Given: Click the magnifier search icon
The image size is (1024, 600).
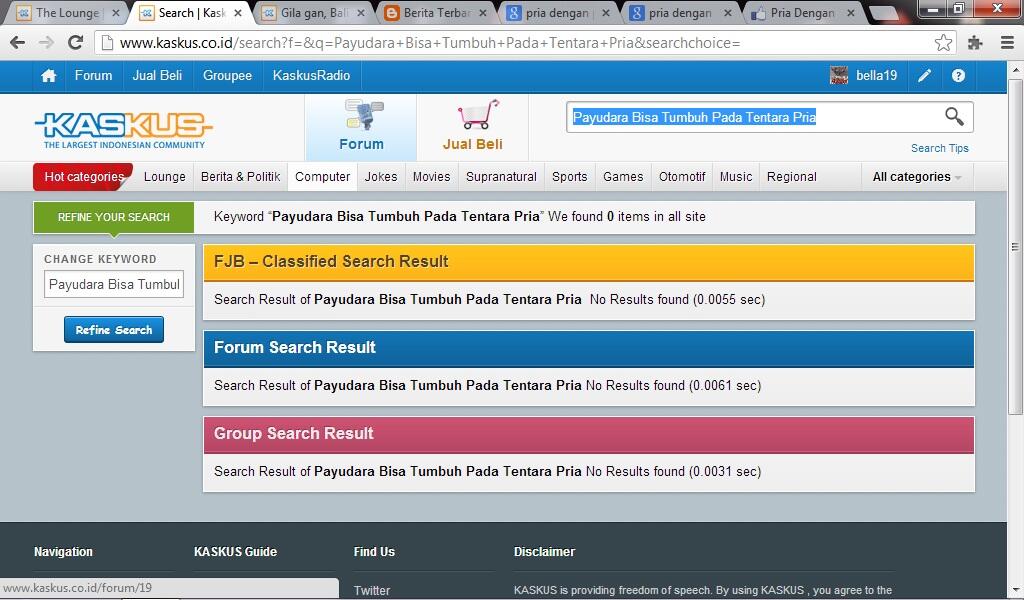Looking at the screenshot, I should tap(954, 117).
